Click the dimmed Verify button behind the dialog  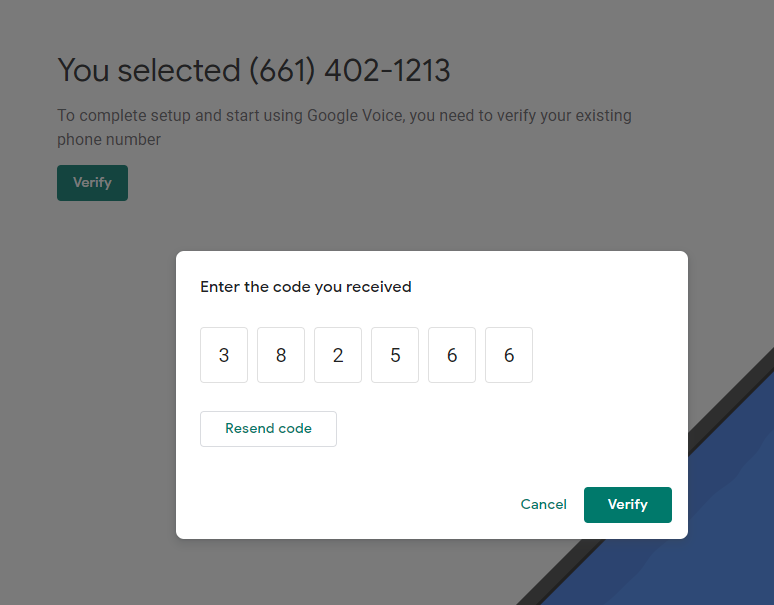(x=92, y=183)
